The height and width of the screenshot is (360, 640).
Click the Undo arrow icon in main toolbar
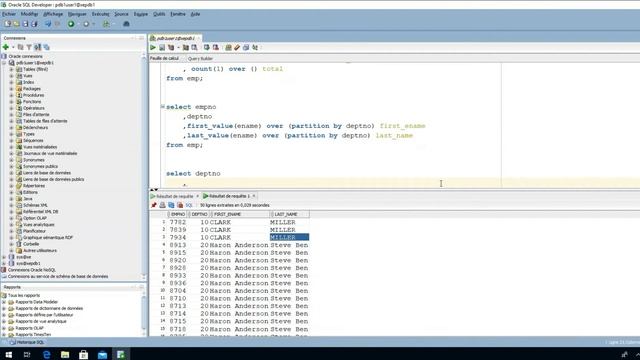point(48,24)
